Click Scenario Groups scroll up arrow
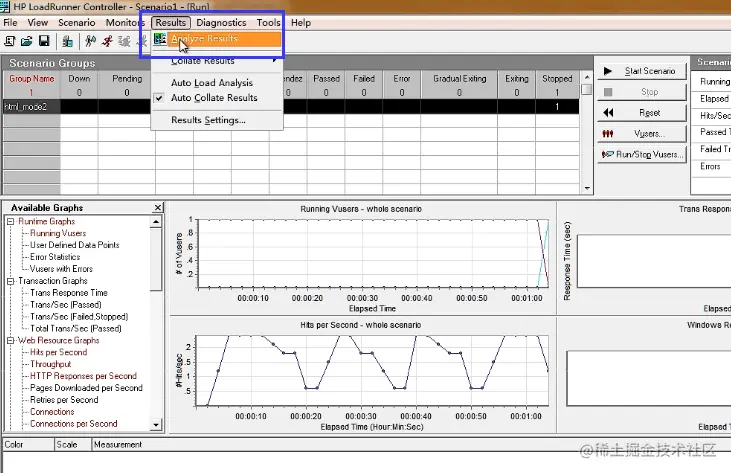This screenshot has width=731, height=473. pyautogui.click(x=587, y=77)
